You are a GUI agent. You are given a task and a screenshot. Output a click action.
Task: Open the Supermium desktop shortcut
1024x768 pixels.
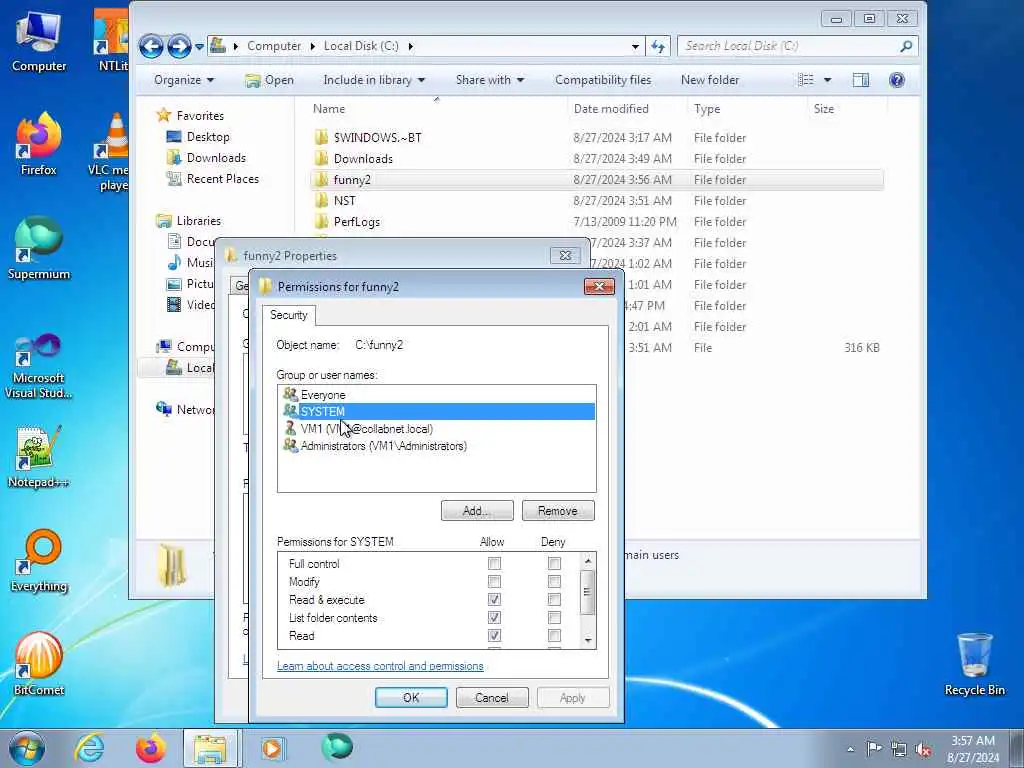point(39,248)
